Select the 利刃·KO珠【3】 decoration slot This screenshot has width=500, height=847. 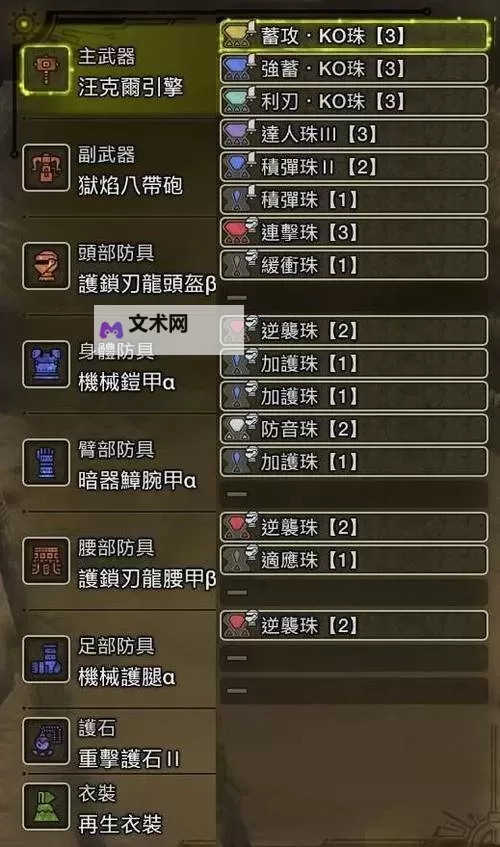coord(354,101)
